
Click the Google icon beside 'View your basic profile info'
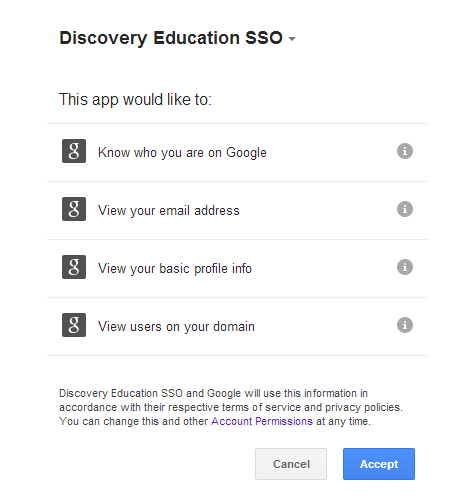74,267
